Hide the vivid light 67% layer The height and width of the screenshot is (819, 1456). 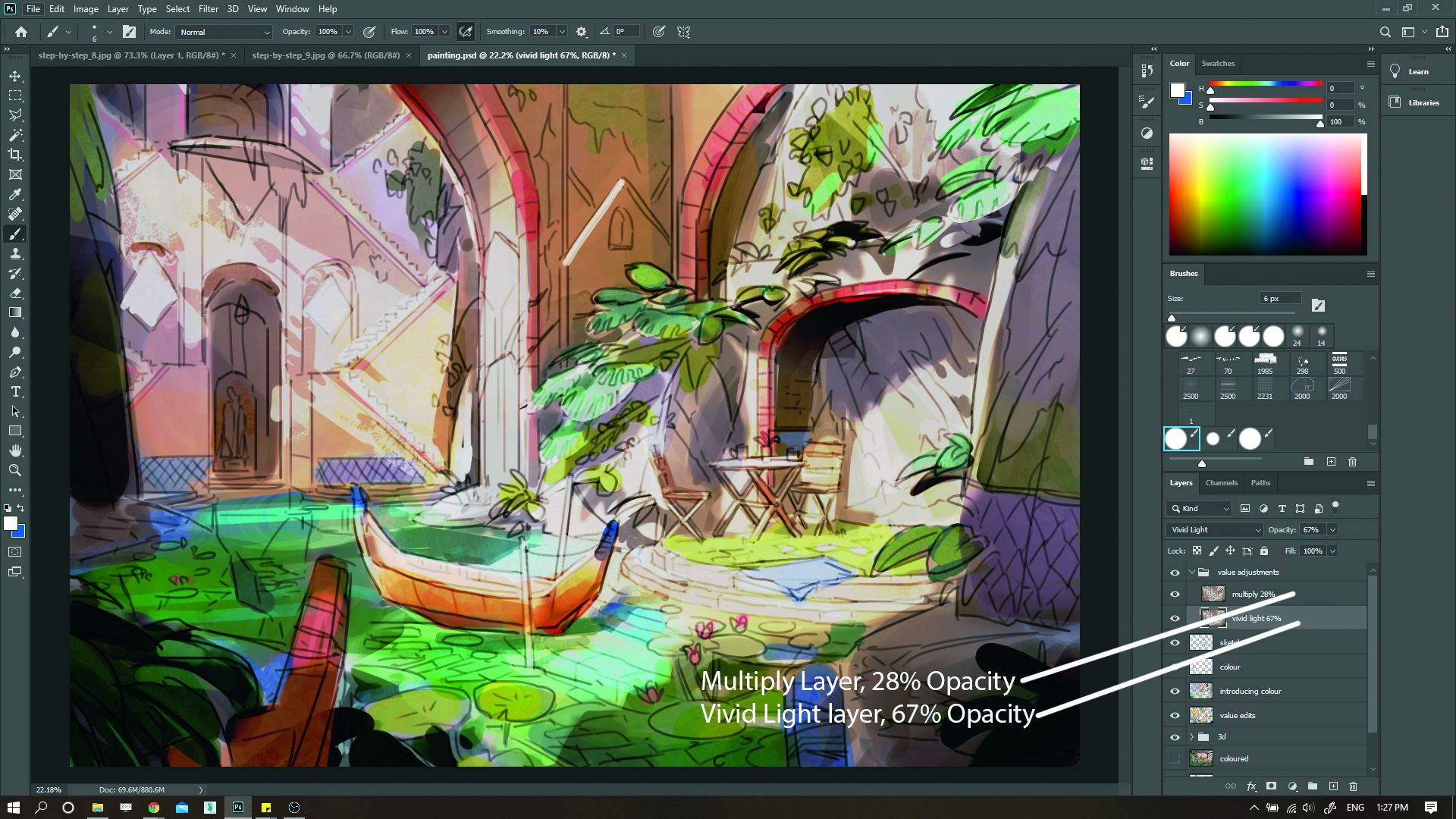point(1175,619)
